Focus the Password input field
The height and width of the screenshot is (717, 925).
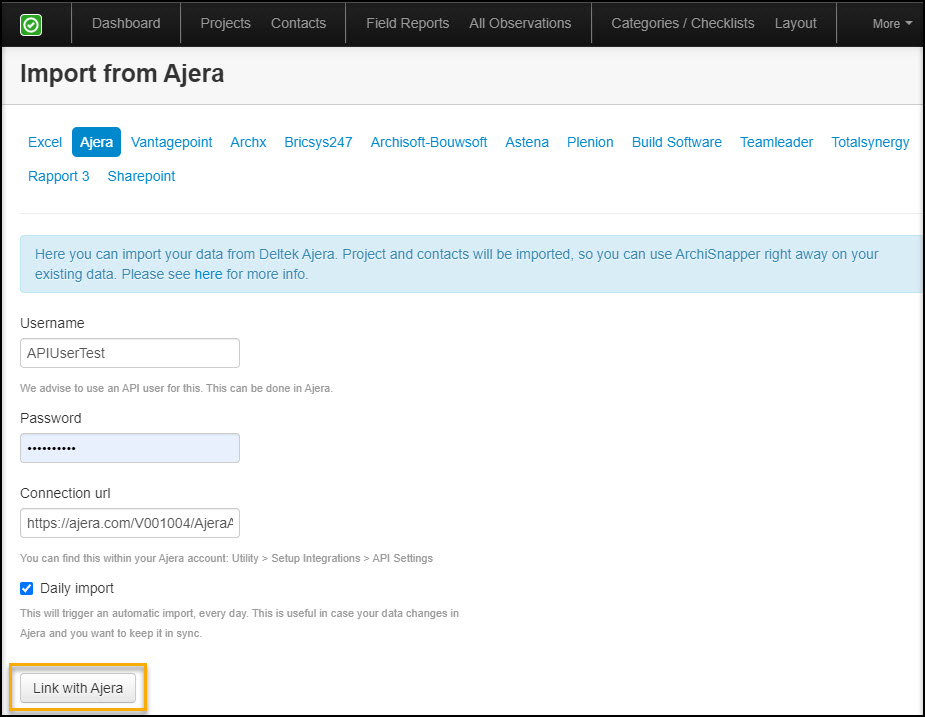(130, 448)
